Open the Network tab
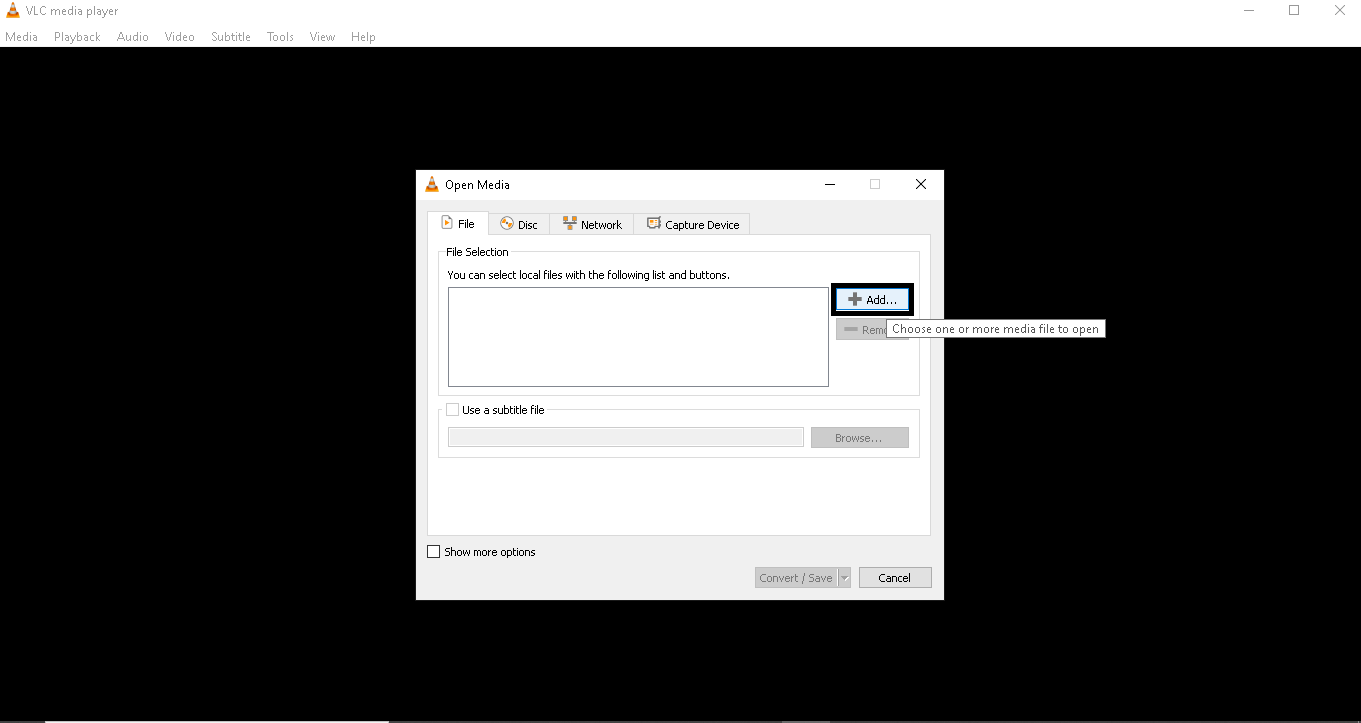 (x=592, y=225)
